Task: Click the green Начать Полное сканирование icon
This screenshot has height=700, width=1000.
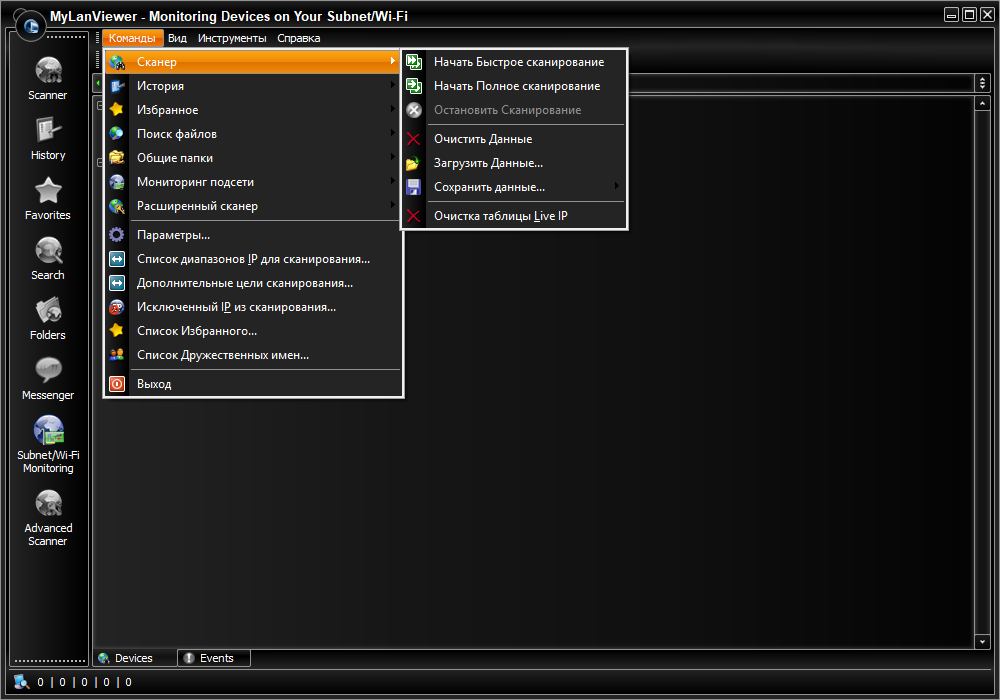Action: click(414, 86)
